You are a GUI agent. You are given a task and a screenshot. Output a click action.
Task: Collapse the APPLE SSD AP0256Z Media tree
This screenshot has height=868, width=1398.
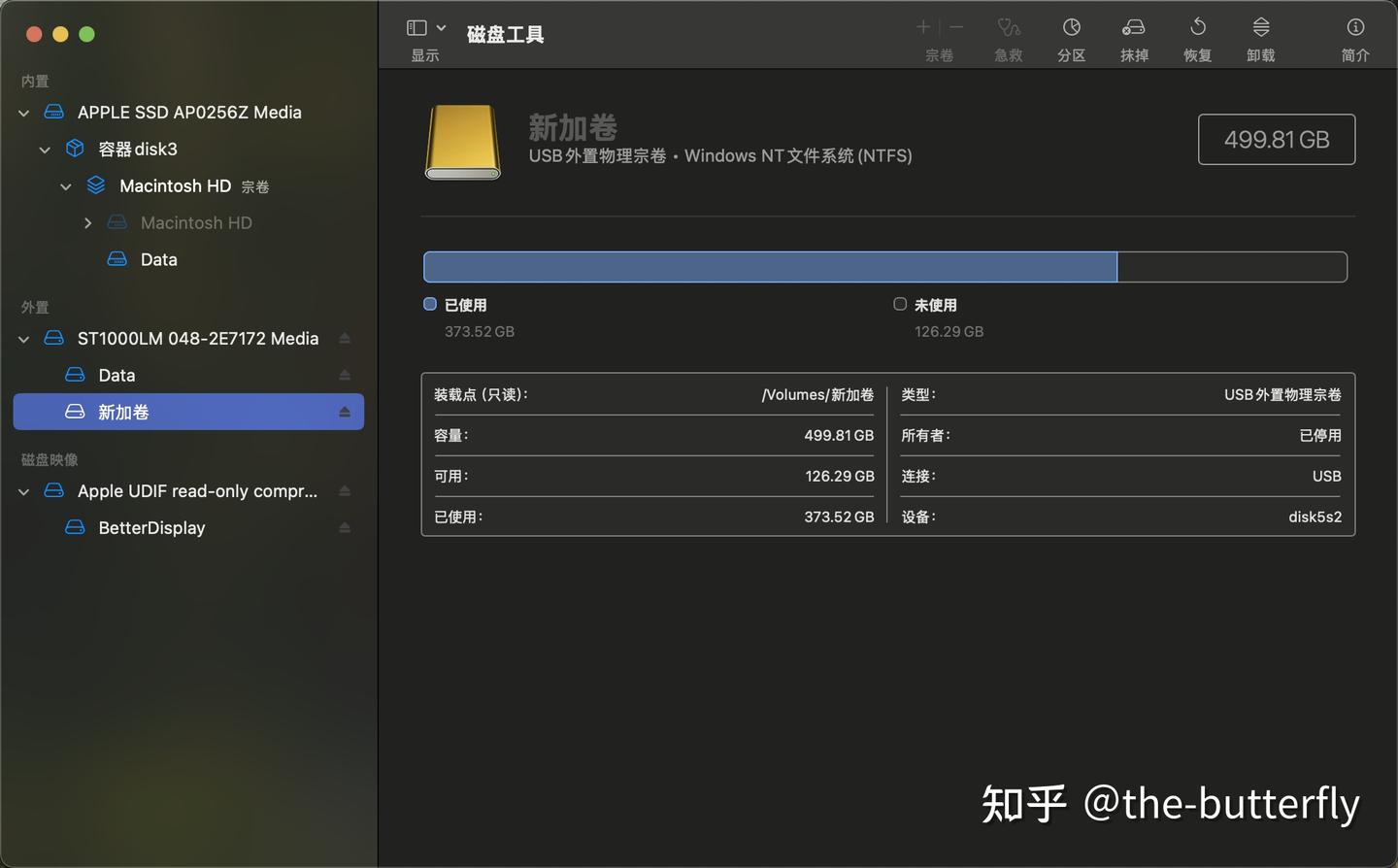[22, 112]
